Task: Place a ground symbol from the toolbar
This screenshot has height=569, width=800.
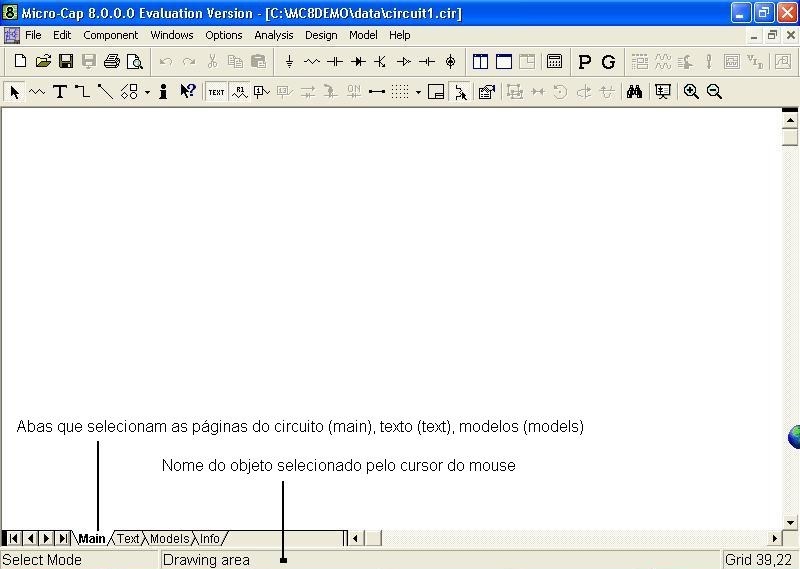Action: tap(289, 62)
